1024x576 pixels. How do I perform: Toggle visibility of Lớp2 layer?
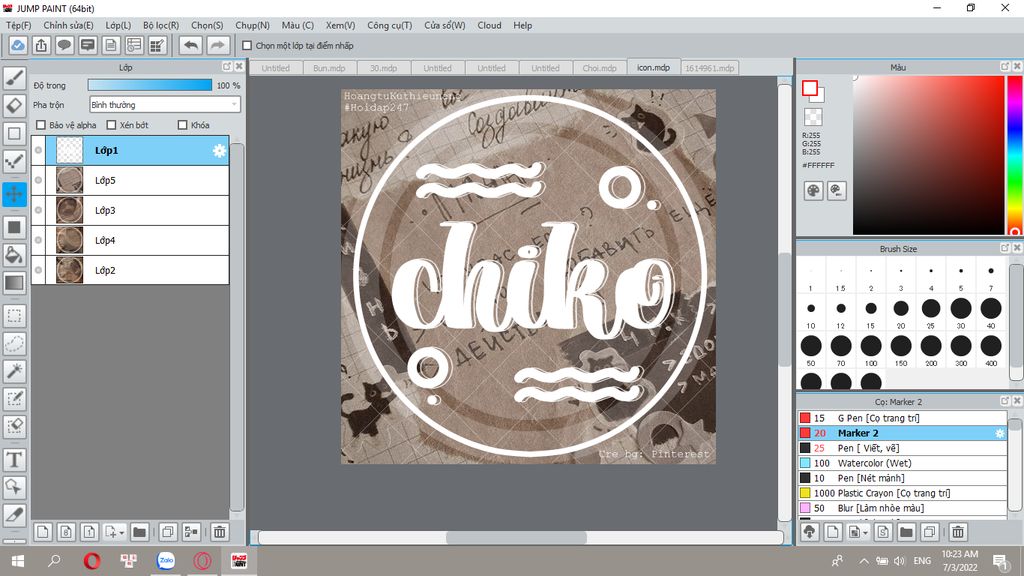pyautogui.click(x=39, y=270)
